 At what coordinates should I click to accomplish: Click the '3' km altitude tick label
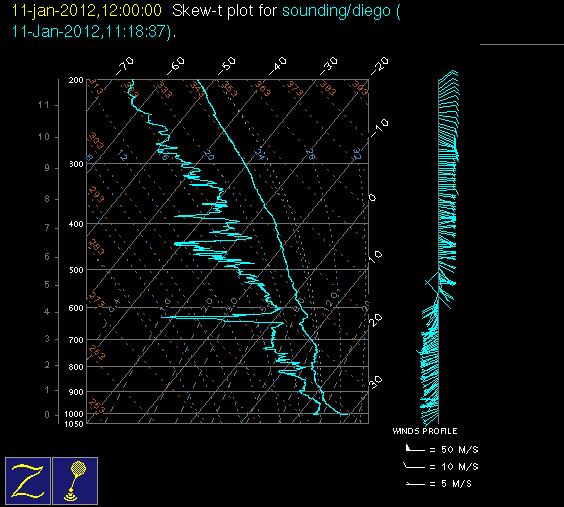point(47,339)
